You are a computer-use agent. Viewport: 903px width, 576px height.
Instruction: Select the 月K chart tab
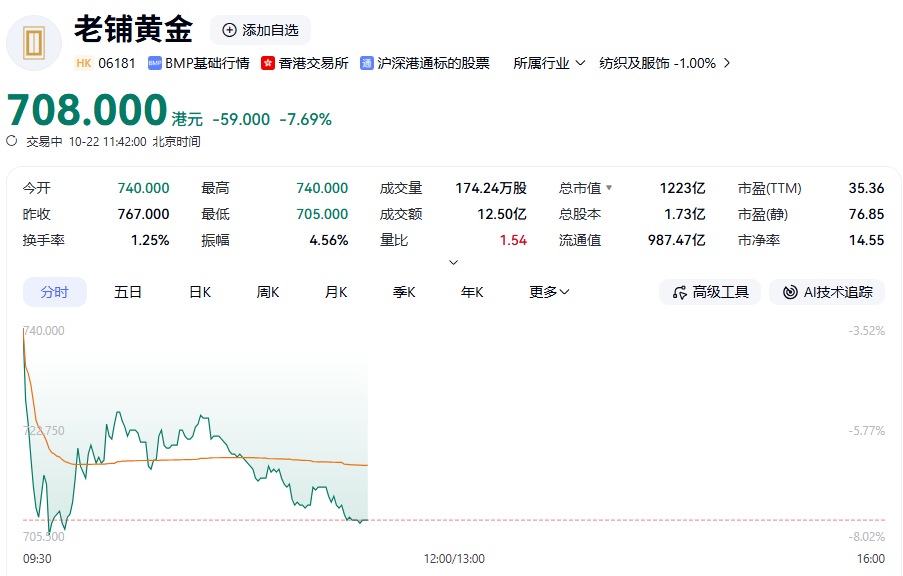coord(336,292)
